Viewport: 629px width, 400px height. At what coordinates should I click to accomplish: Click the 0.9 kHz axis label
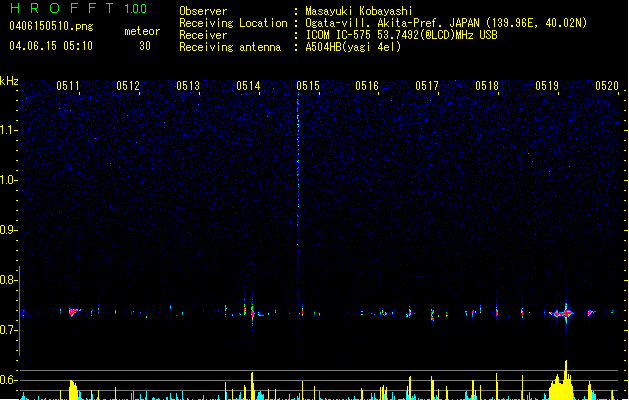tap(8, 230)
